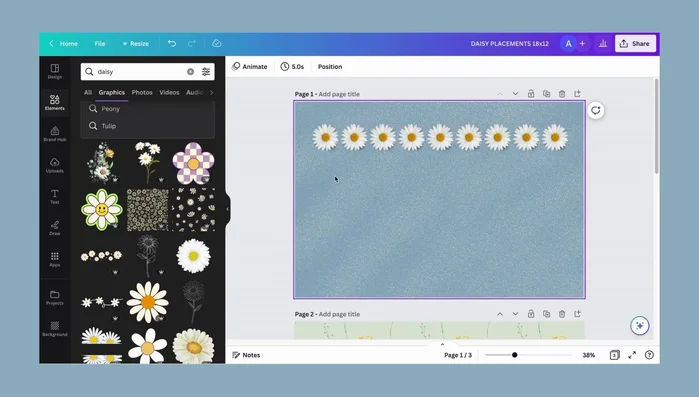Collapse the elements side panel
Image resolution: width=699 pixels, height=397 pixels.
point(228,209)
